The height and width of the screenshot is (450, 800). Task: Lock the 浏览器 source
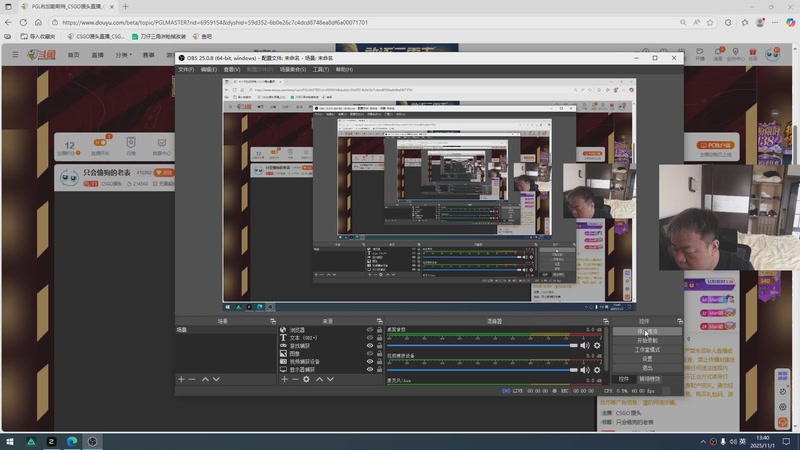pyautogui.click(x=379, y=330)
